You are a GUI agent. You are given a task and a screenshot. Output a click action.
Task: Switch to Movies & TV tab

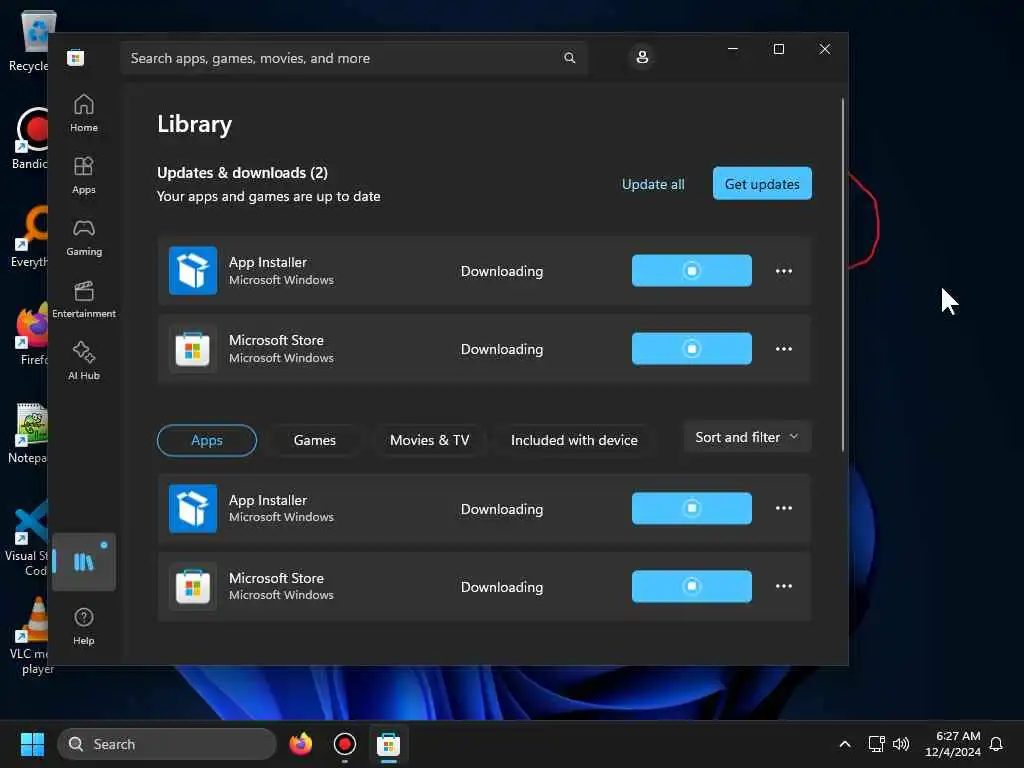click(429, 440)
